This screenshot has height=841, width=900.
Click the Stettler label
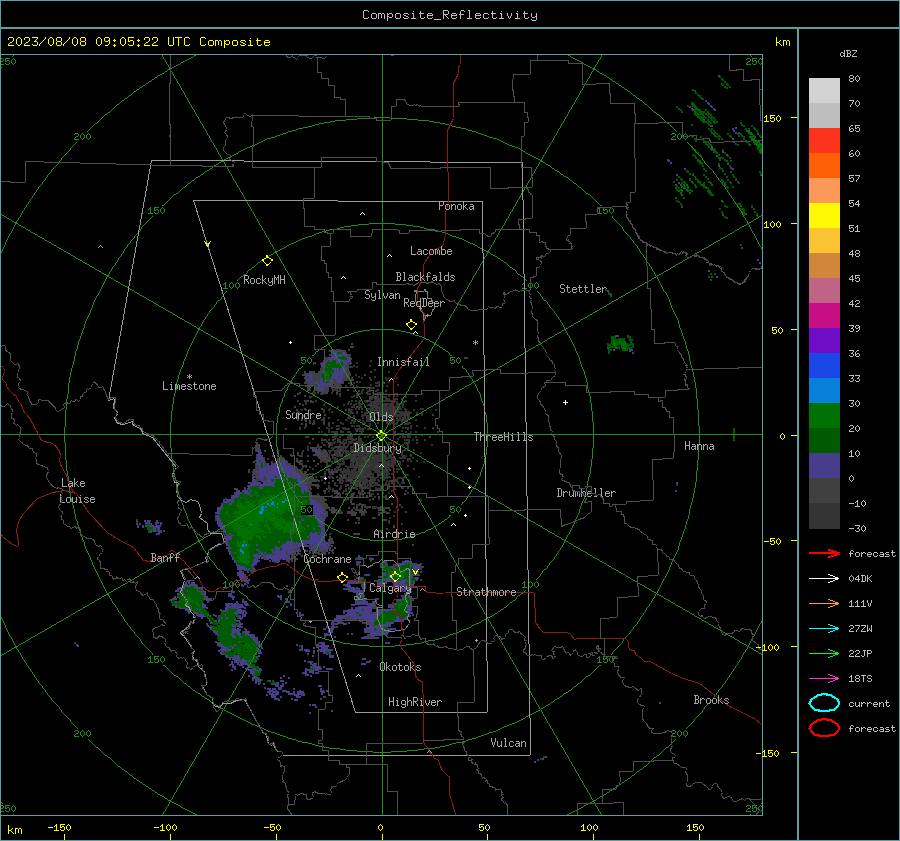(x=583, y=289)
